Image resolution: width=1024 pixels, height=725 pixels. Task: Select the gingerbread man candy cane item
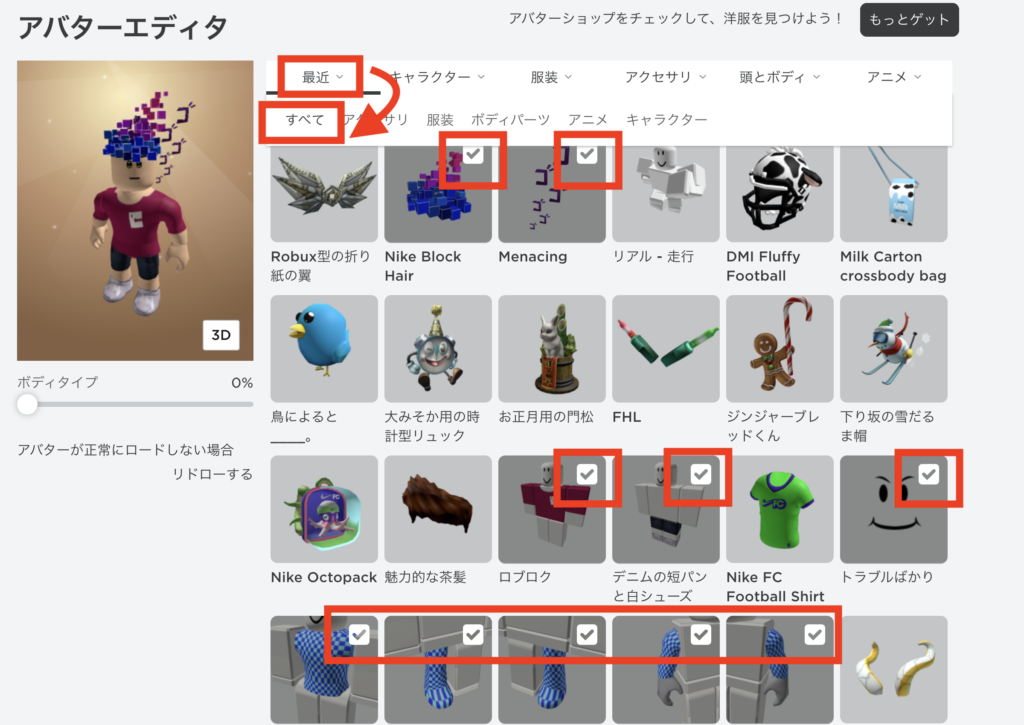pyautogui.click(x=780, y=348)
